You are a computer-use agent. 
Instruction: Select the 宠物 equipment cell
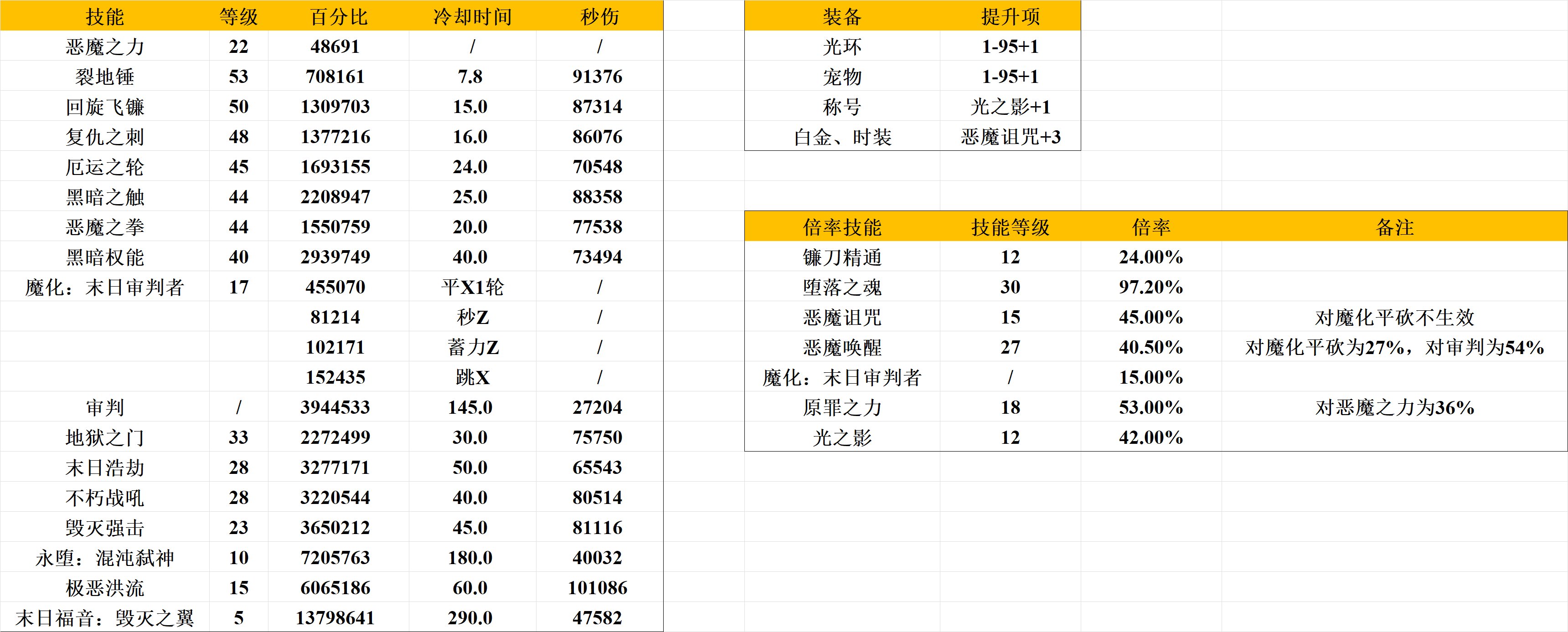tap(842, 76)
